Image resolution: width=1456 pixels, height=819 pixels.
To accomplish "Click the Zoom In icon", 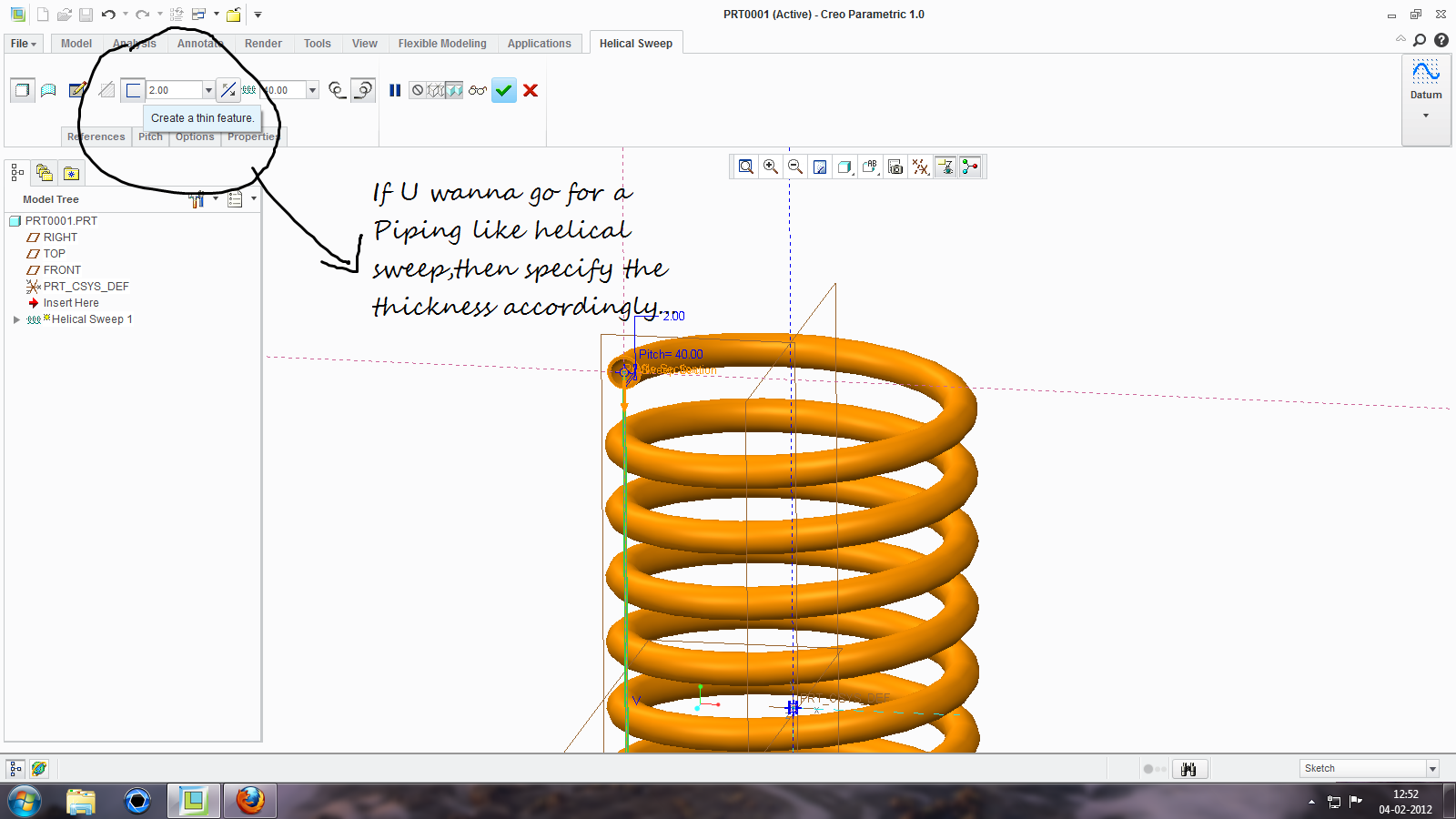I will [769, 167].
